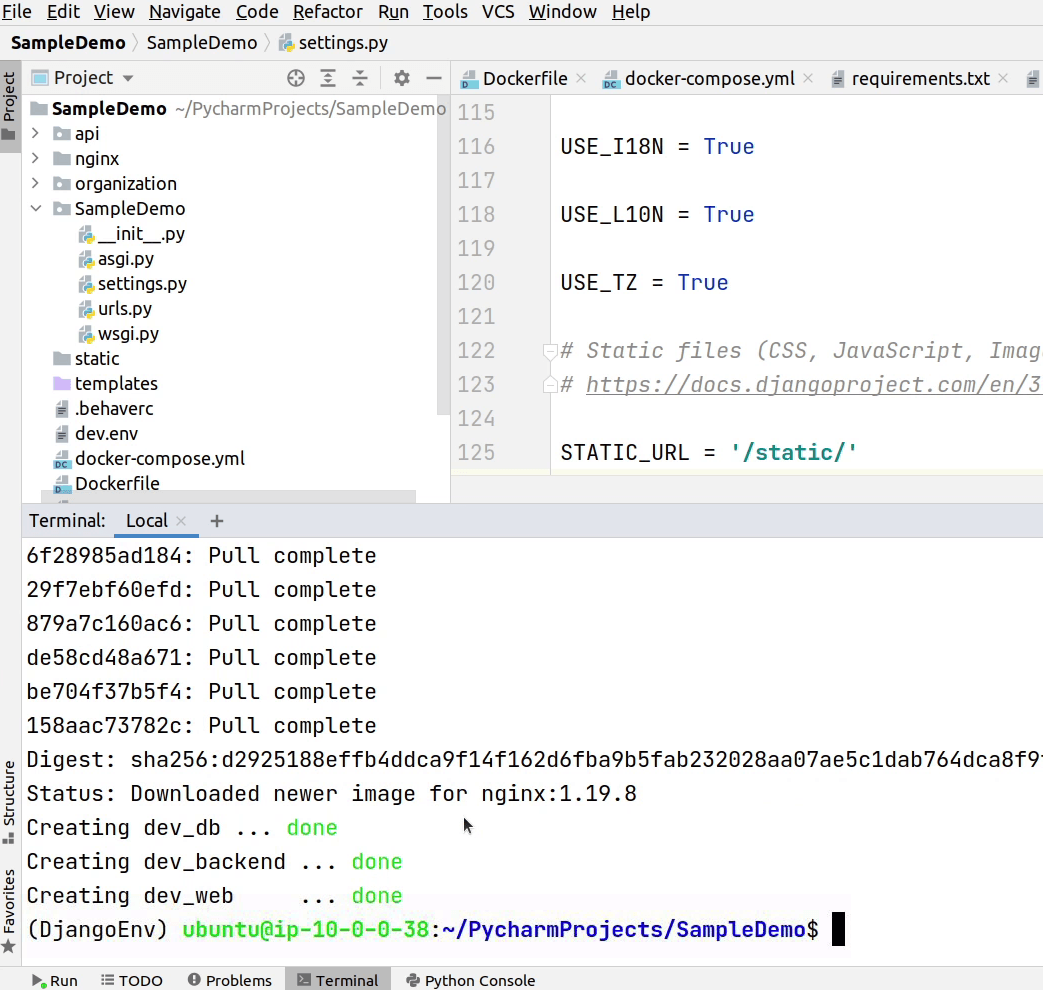
Task: Close the Local terminal tab
Action: coord(181,520)
